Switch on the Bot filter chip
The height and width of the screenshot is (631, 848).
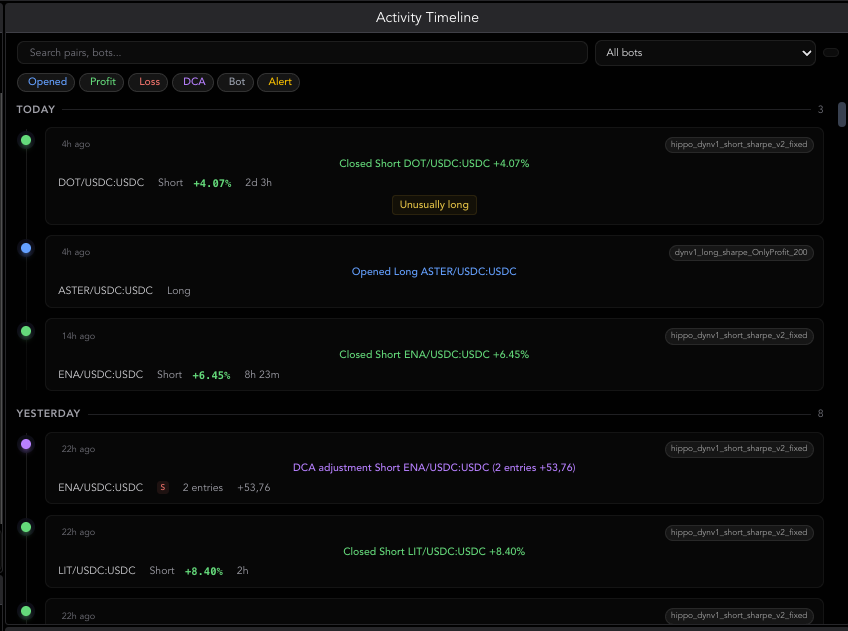236,82
